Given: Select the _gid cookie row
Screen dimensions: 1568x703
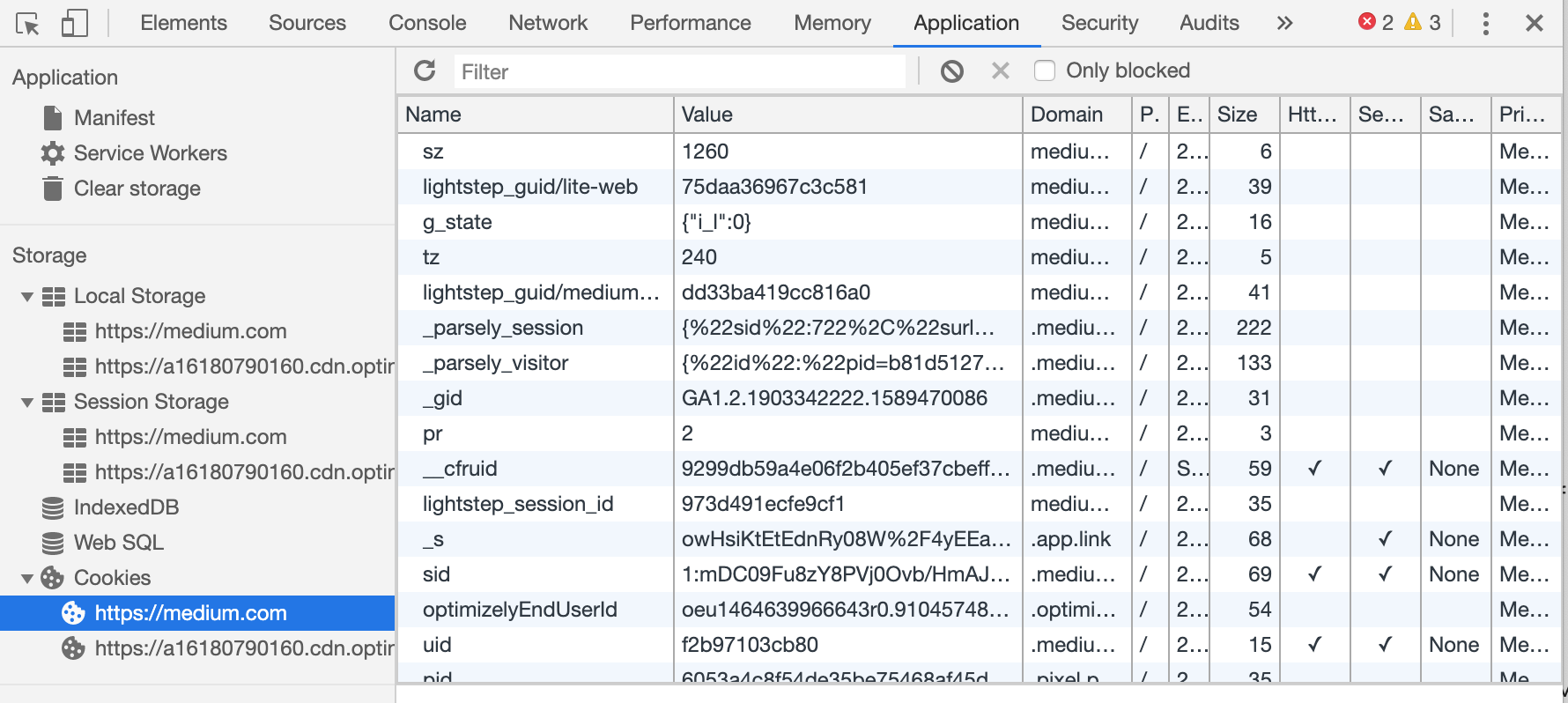Looking at the screenshot, I should coord(980,398).
